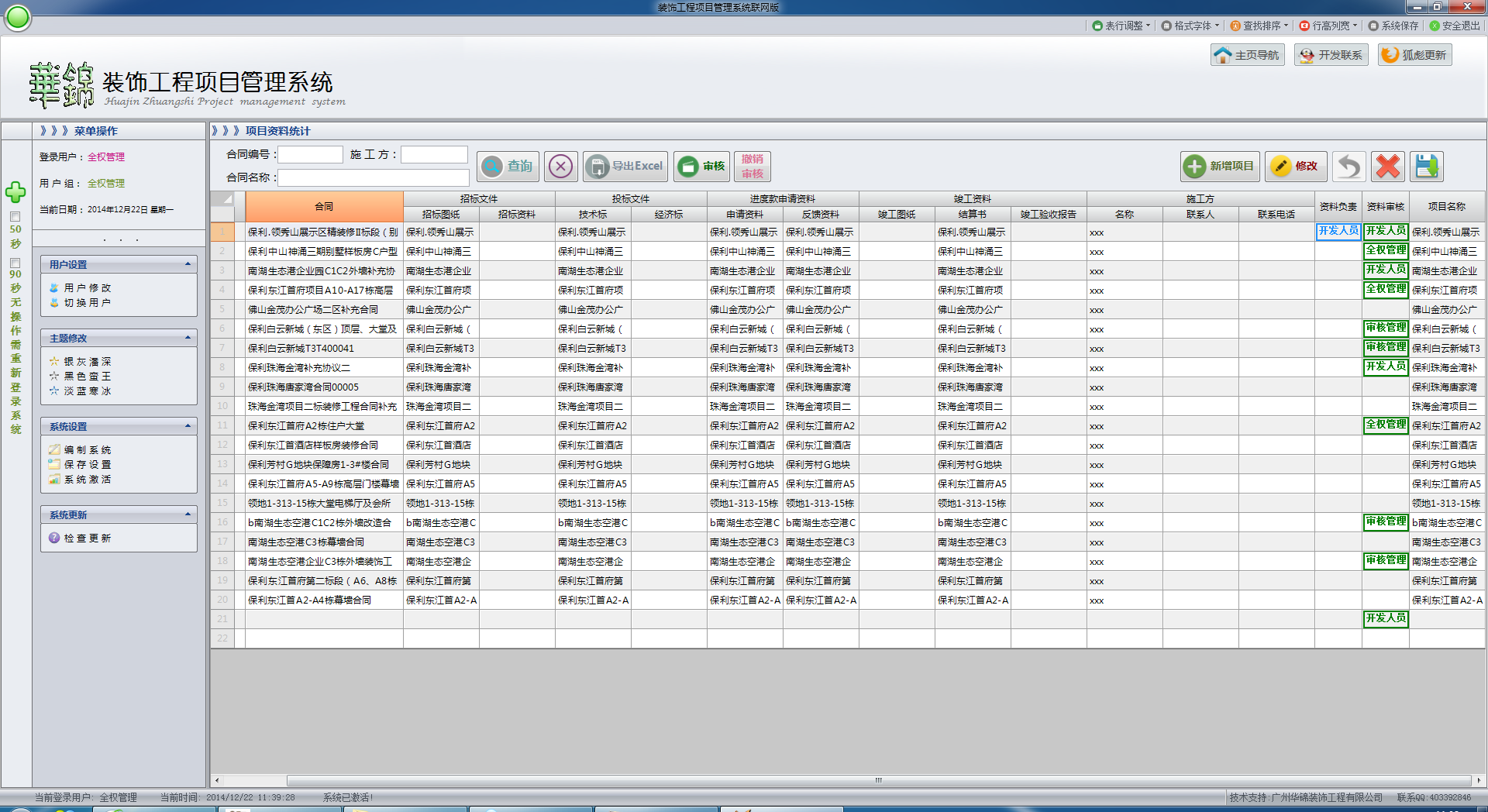Click the gray undo arrow icon

tap(1348, 167)
